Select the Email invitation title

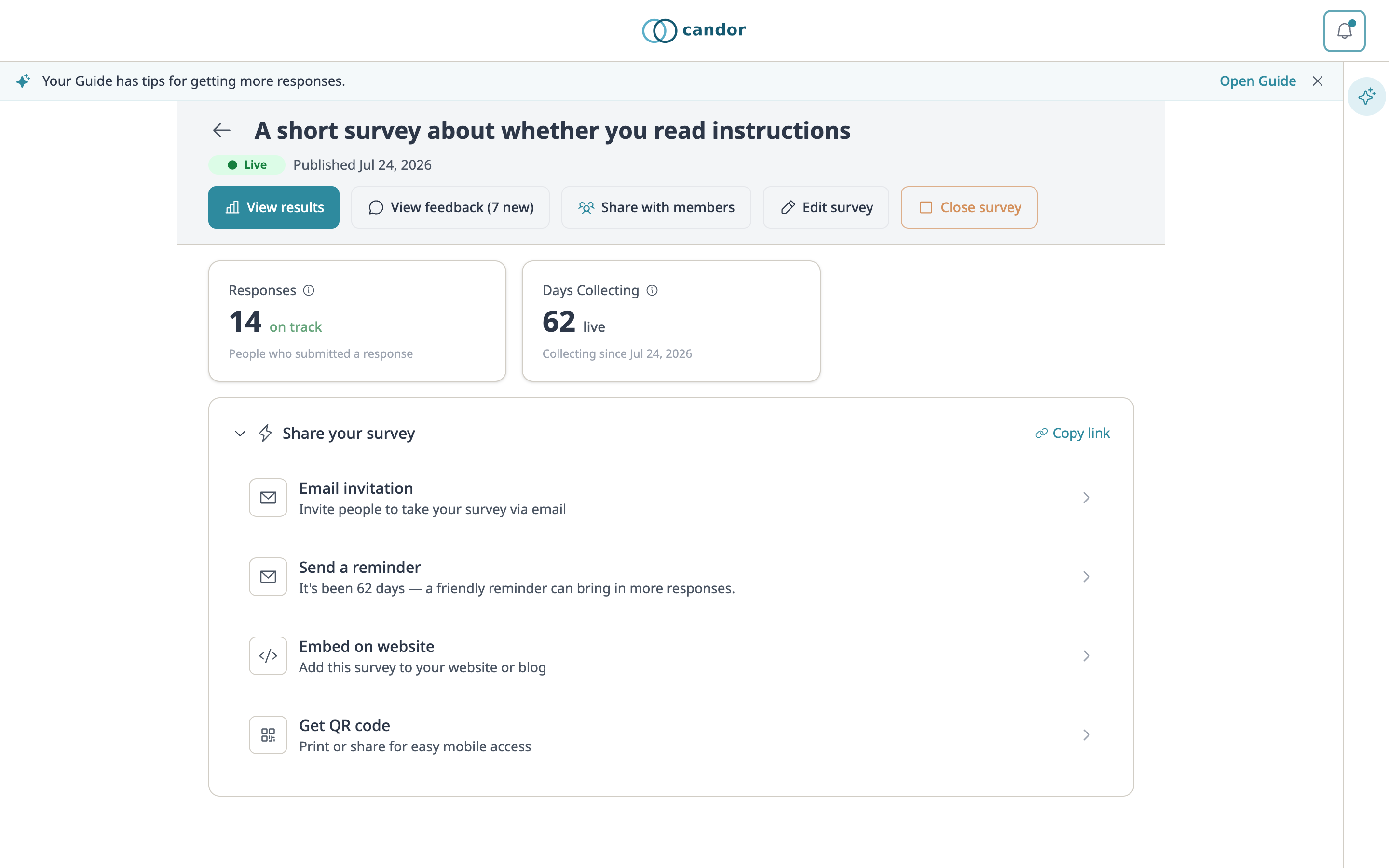356,488
